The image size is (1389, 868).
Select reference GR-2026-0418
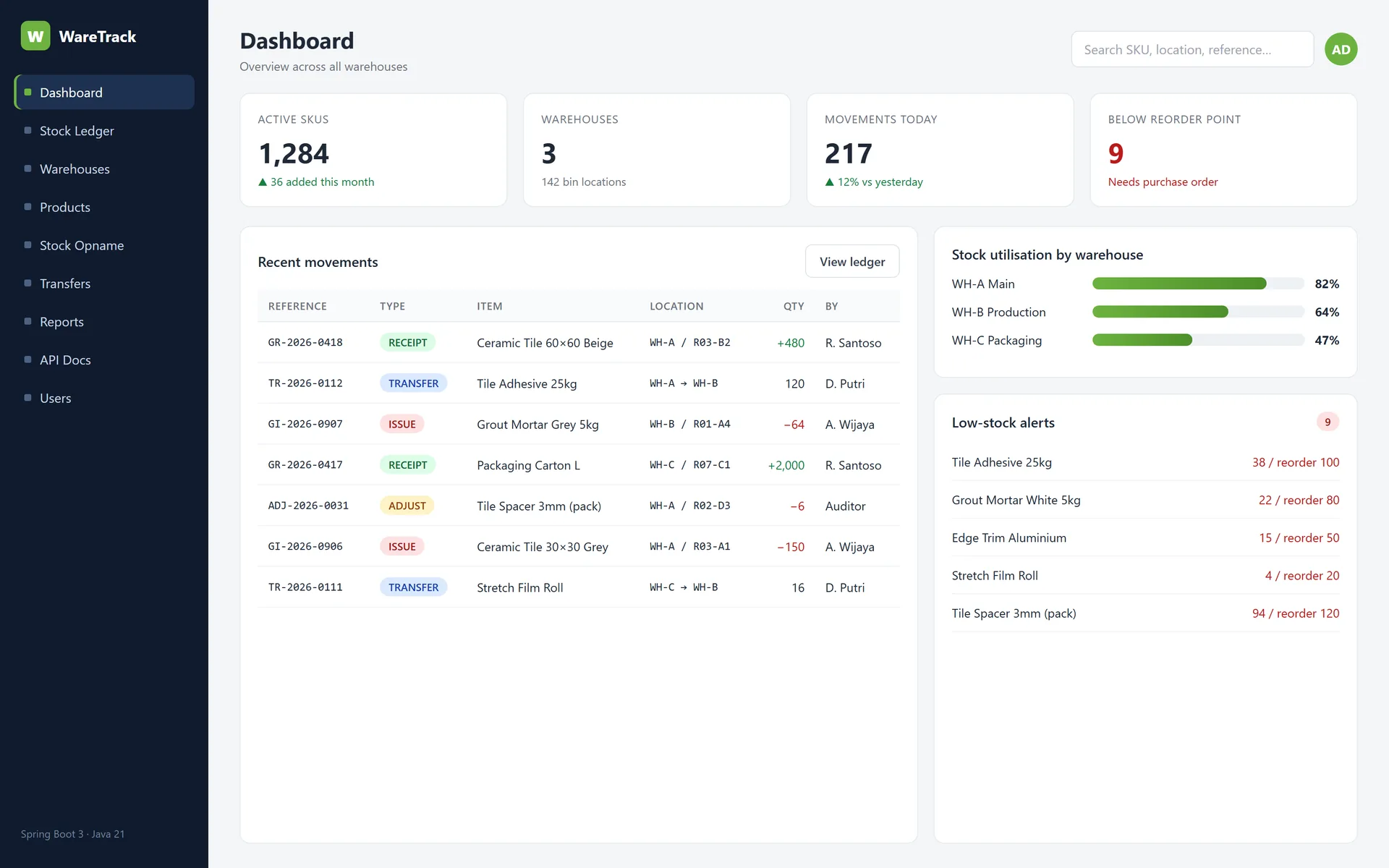305,343
